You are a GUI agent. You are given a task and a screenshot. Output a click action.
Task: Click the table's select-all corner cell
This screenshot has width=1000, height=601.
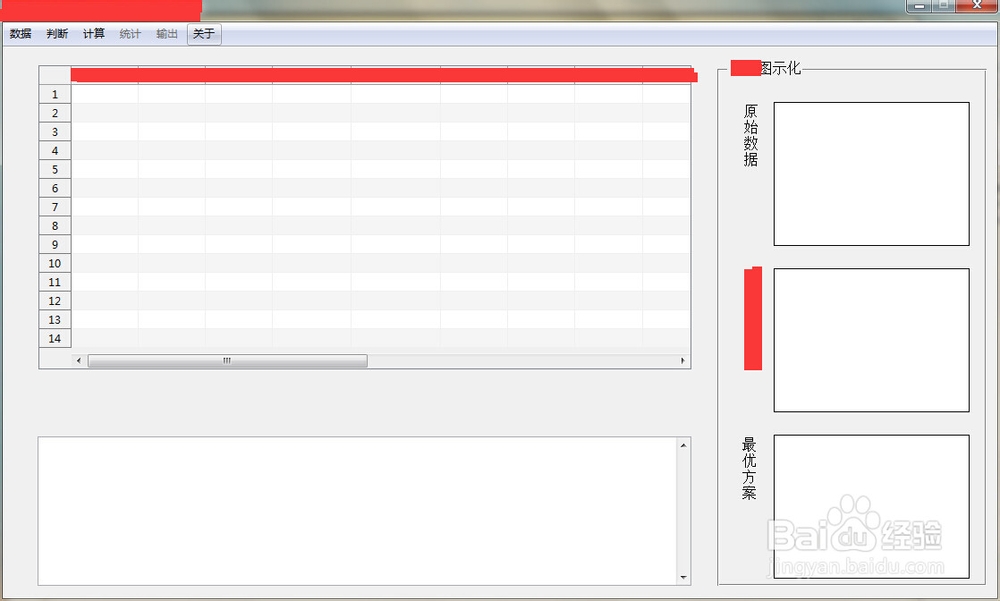coord(55,75)
